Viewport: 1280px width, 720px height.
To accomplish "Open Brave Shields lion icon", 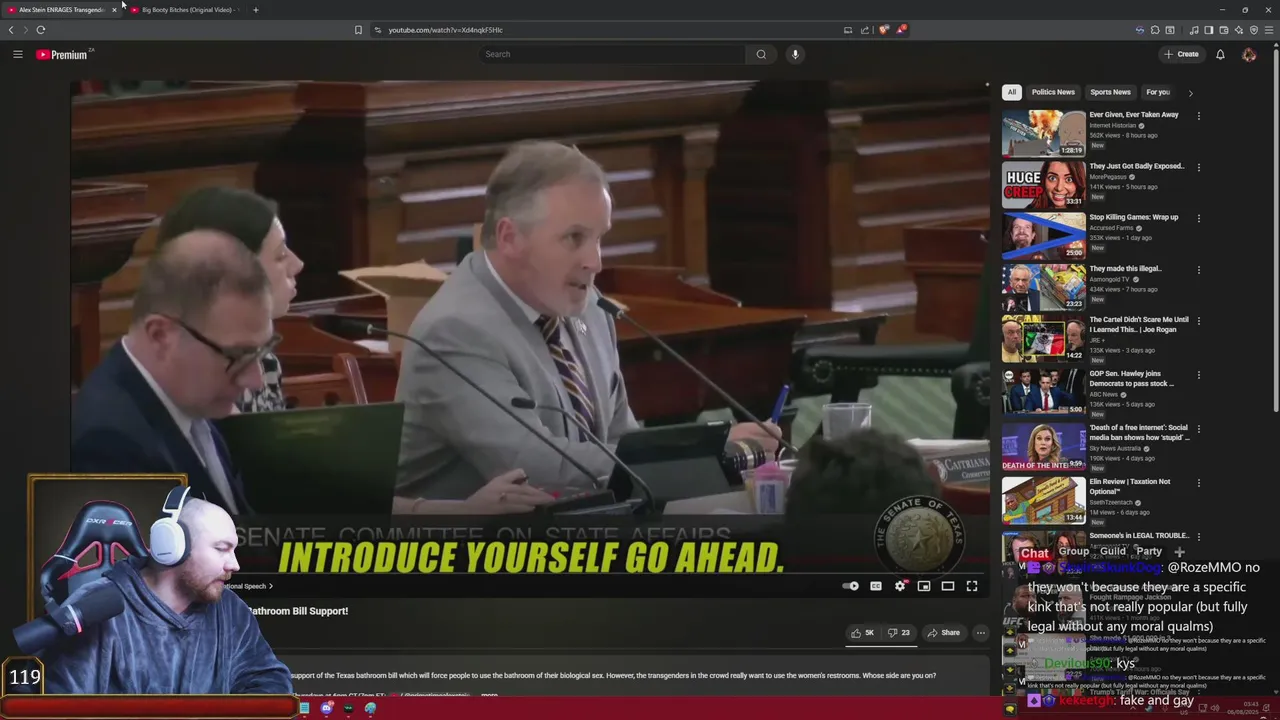I will pos(883,30).
